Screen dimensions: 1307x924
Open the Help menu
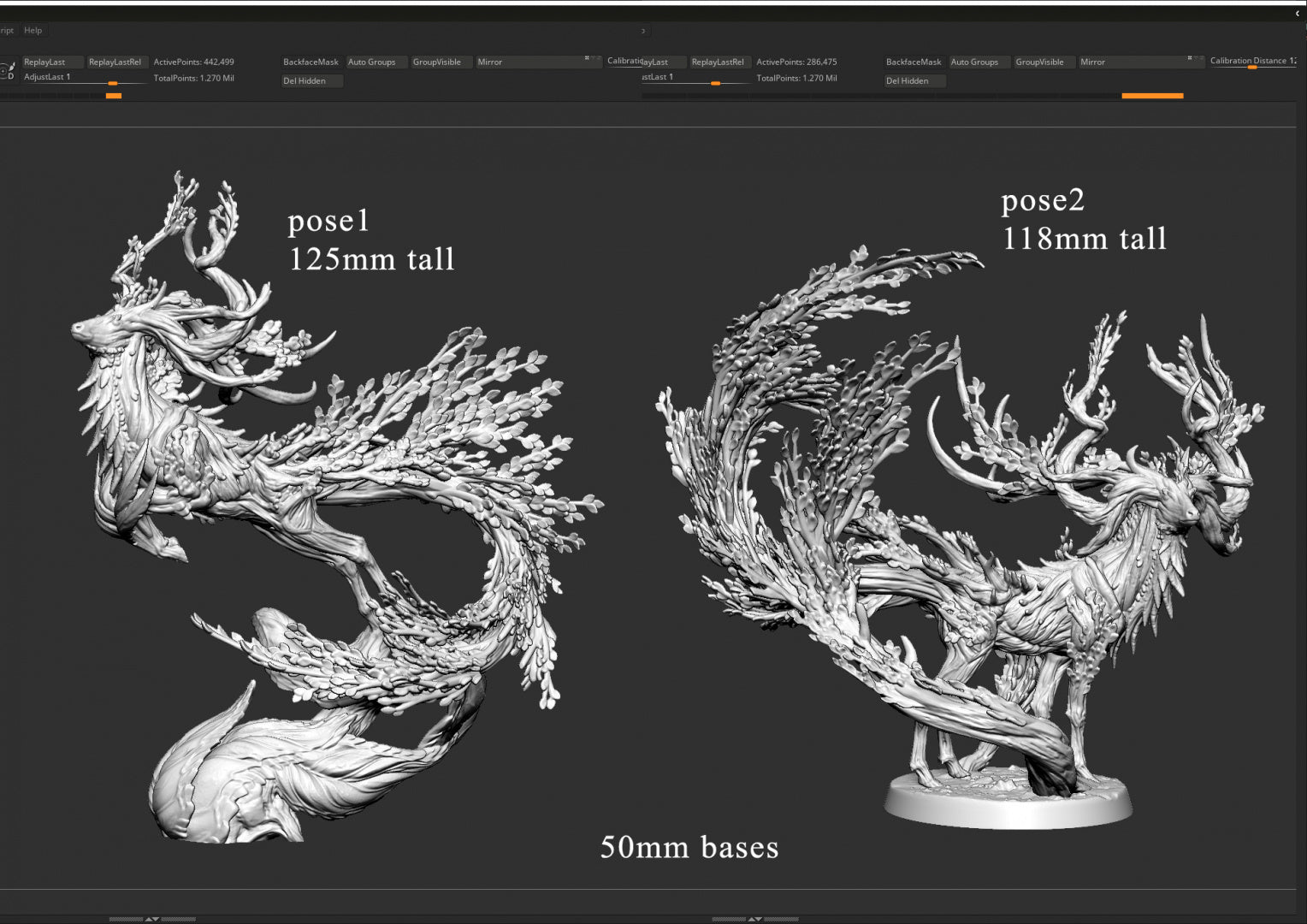point(33,31)
